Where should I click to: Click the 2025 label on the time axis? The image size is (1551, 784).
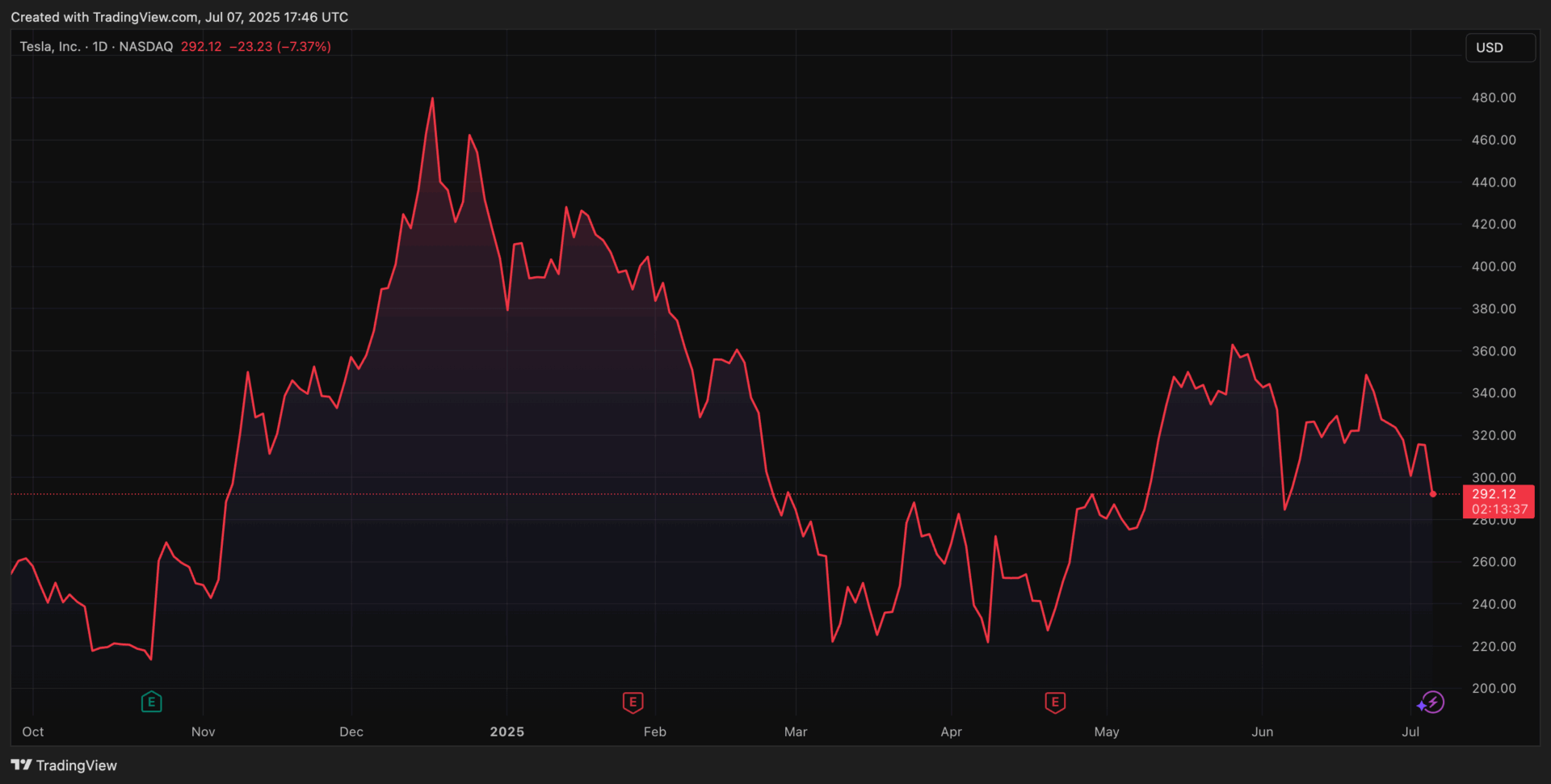point(506,732)
